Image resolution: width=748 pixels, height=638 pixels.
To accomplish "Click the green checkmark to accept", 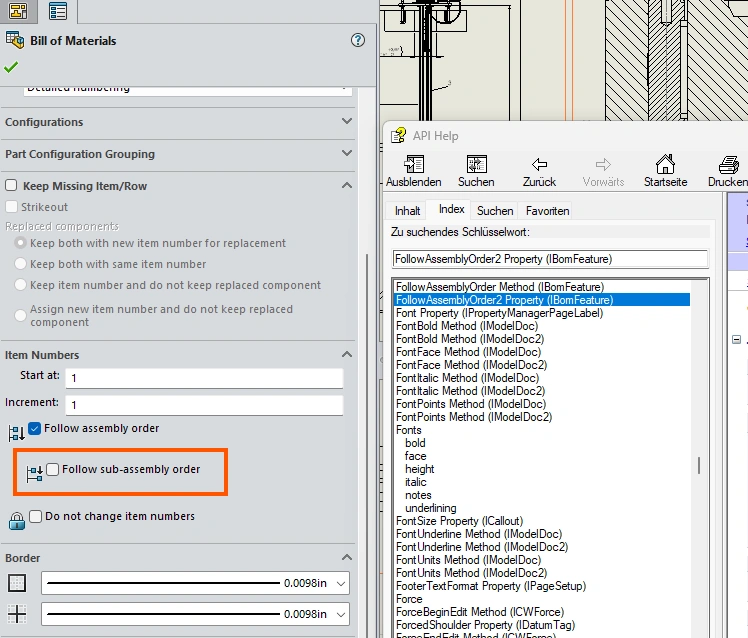I will (x=11, y=67).
